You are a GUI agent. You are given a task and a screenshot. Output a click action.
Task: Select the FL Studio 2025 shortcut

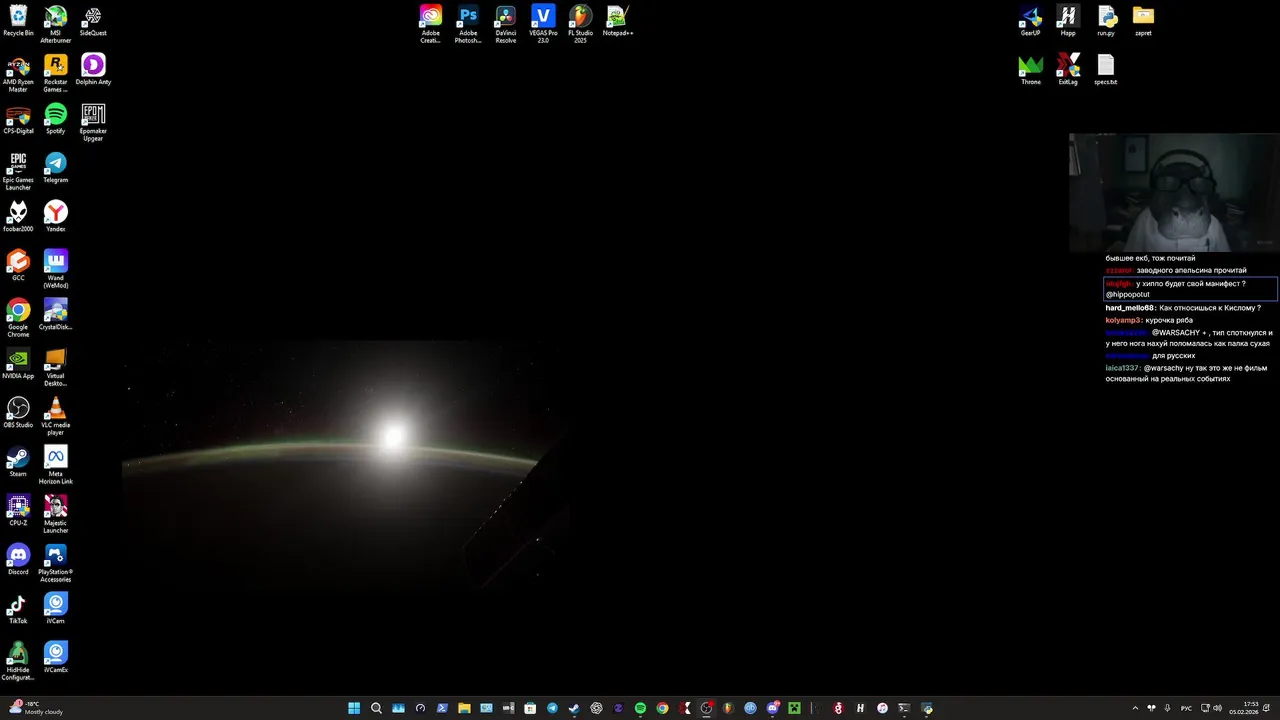580,25
